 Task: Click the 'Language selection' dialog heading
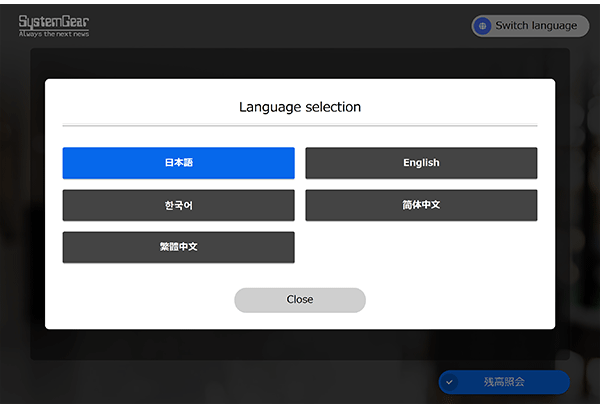[300, 107]
